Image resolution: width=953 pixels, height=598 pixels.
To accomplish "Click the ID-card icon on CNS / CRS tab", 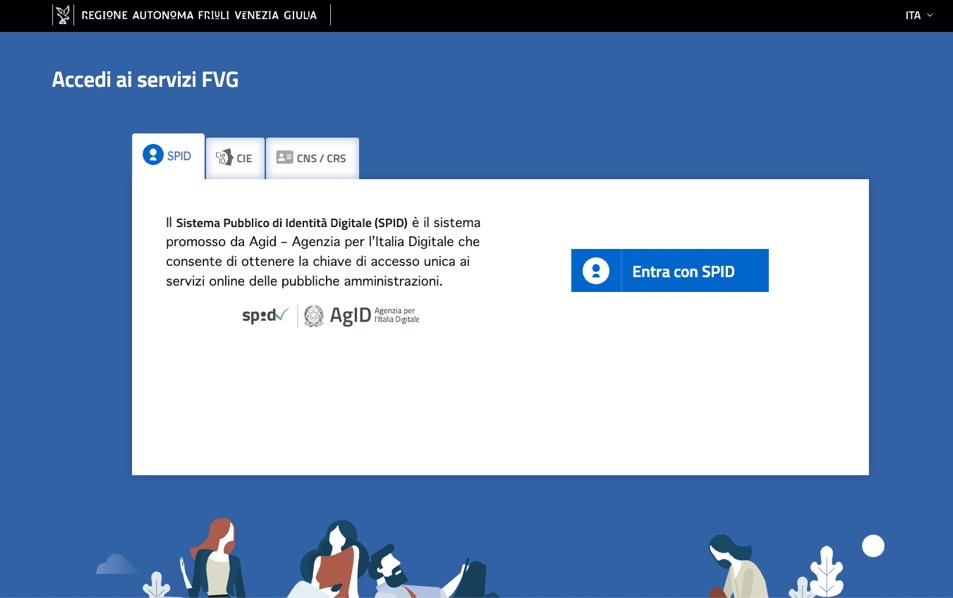I will click(285, 157).
